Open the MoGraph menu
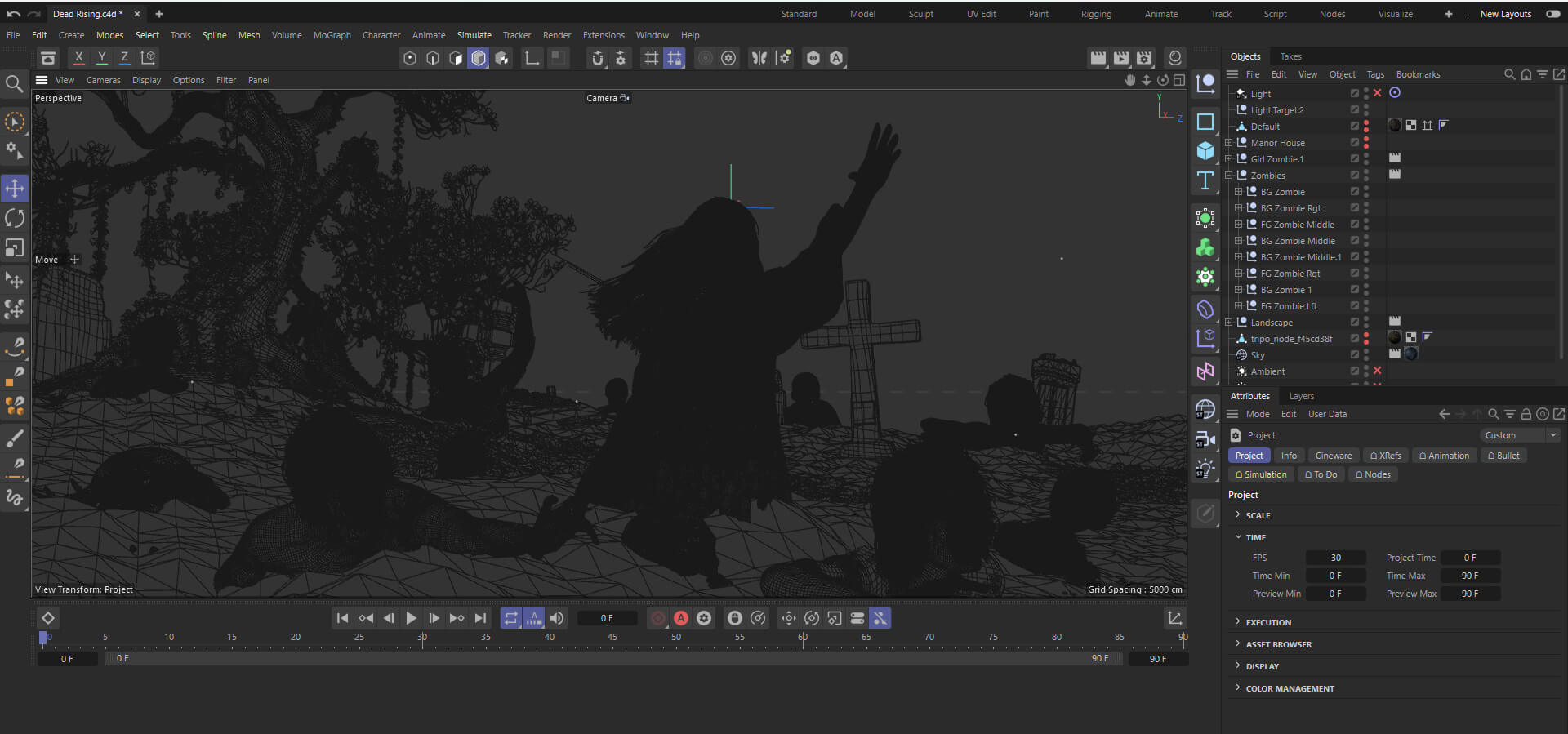Image resolution: width=1568 pixels, height=734 pixels. point(332,35)
